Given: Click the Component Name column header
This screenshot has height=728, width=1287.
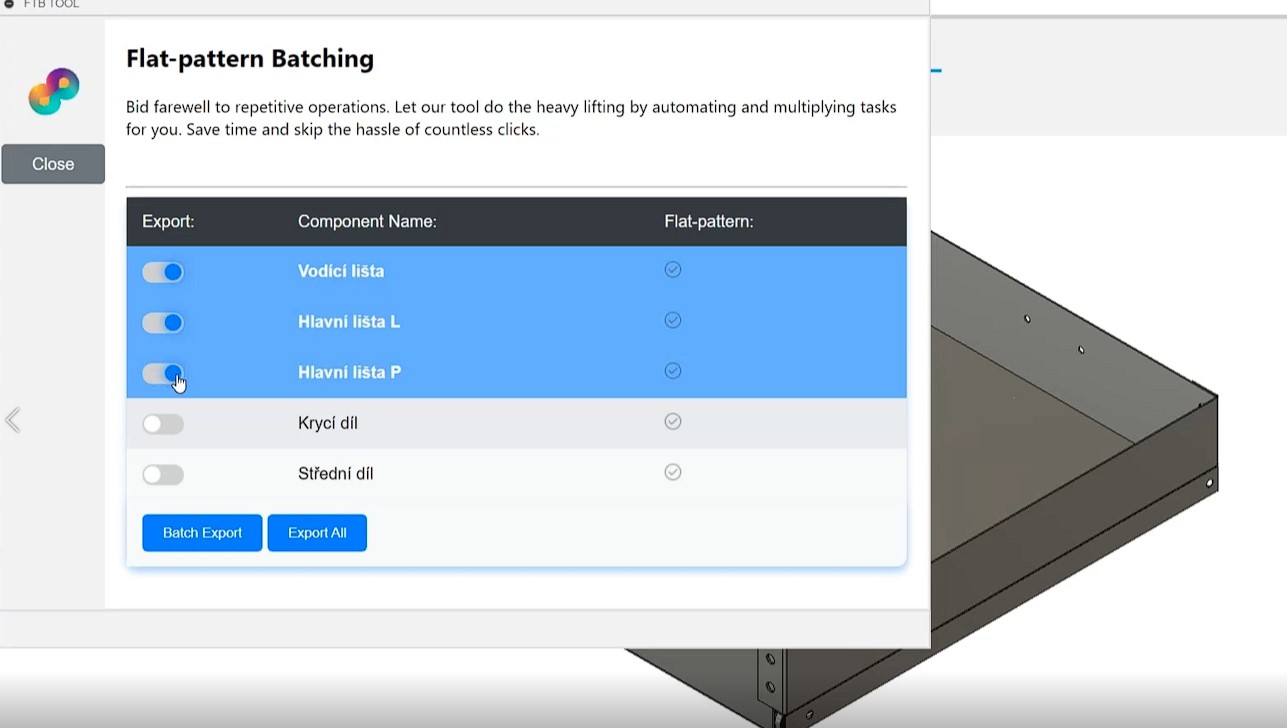Looking at the screenshot, I should [x=367, y=221].
